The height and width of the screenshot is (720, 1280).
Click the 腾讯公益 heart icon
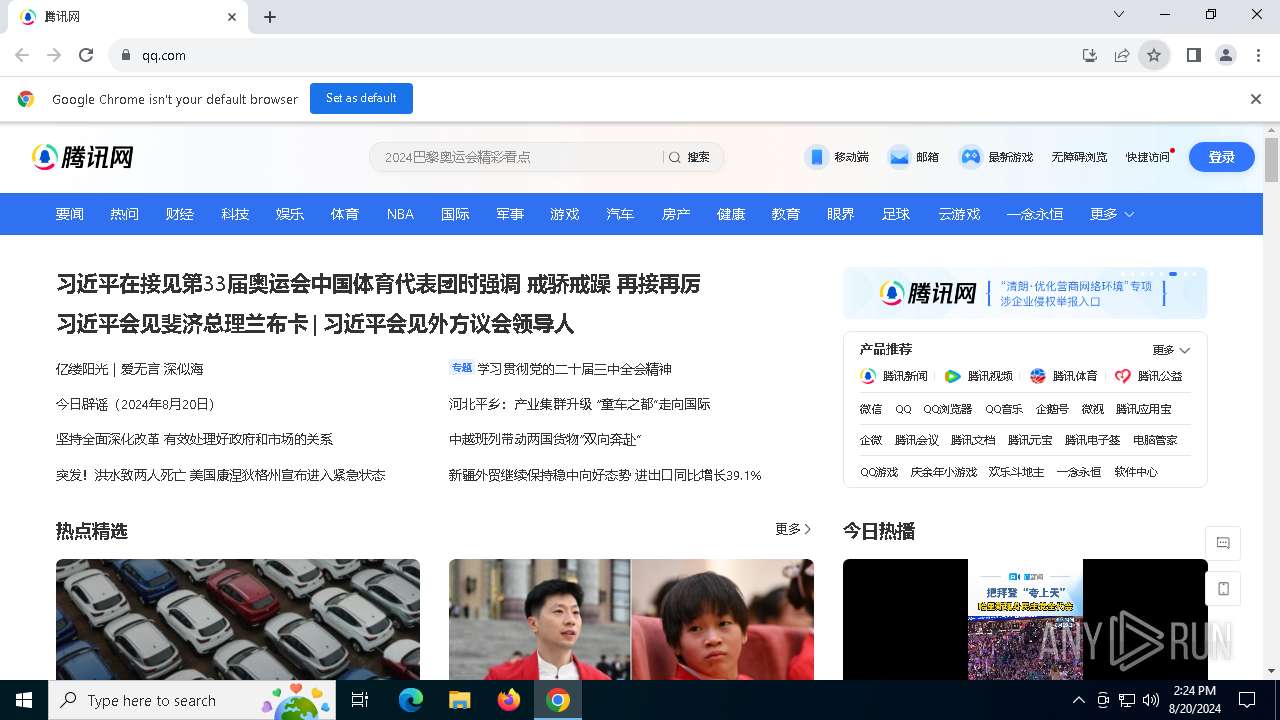(x=1123, y=376)
